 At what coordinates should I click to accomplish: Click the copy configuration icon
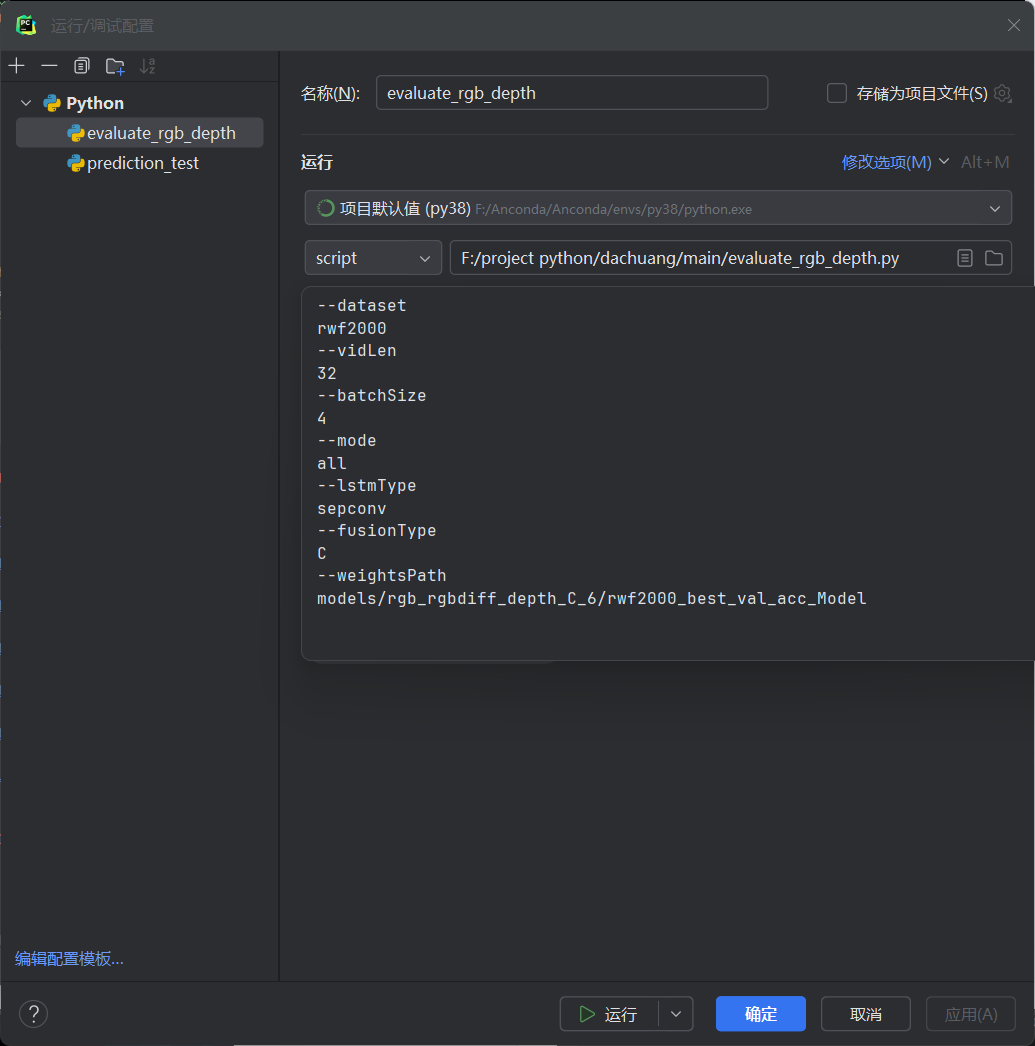pos(82,66)
